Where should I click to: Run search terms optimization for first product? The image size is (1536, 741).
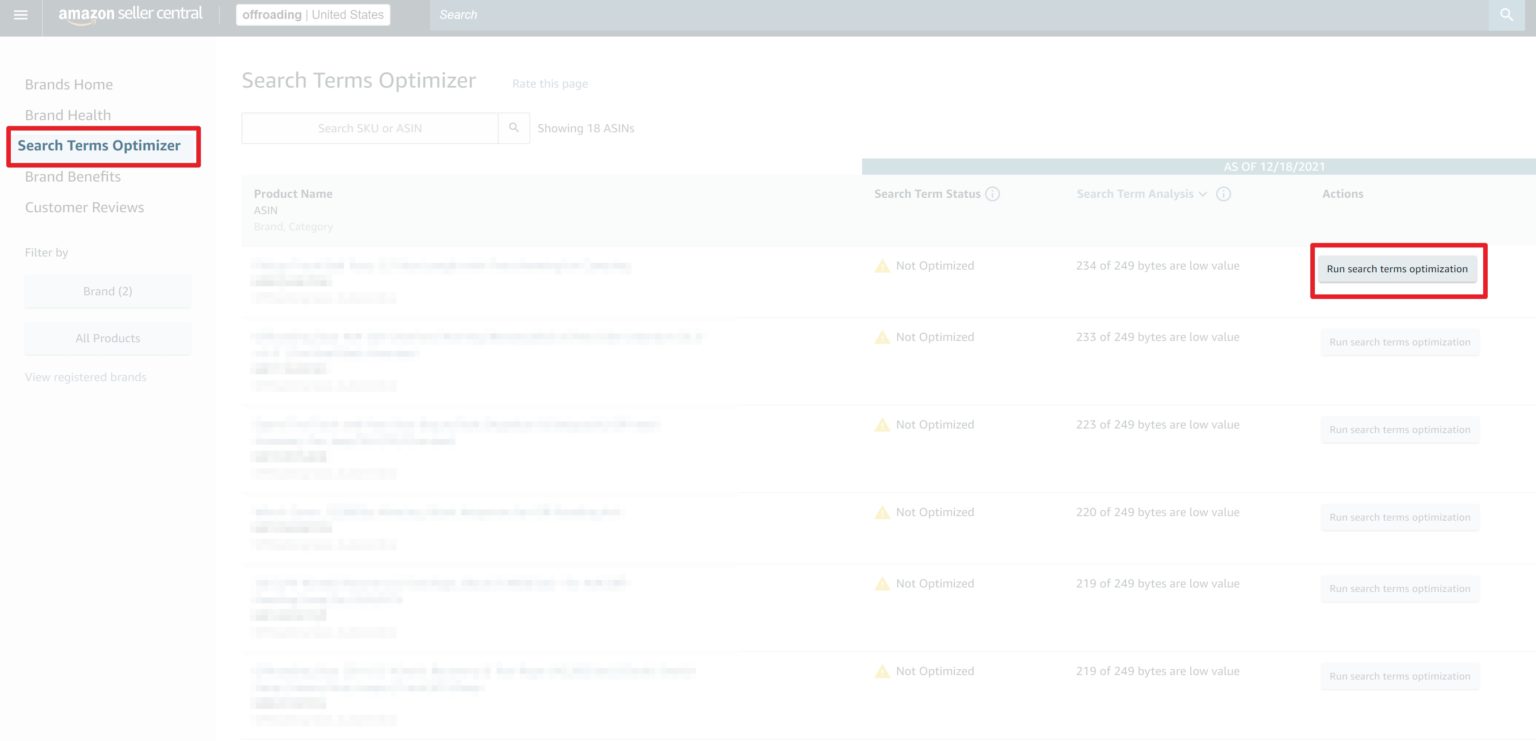point(1397,269)
